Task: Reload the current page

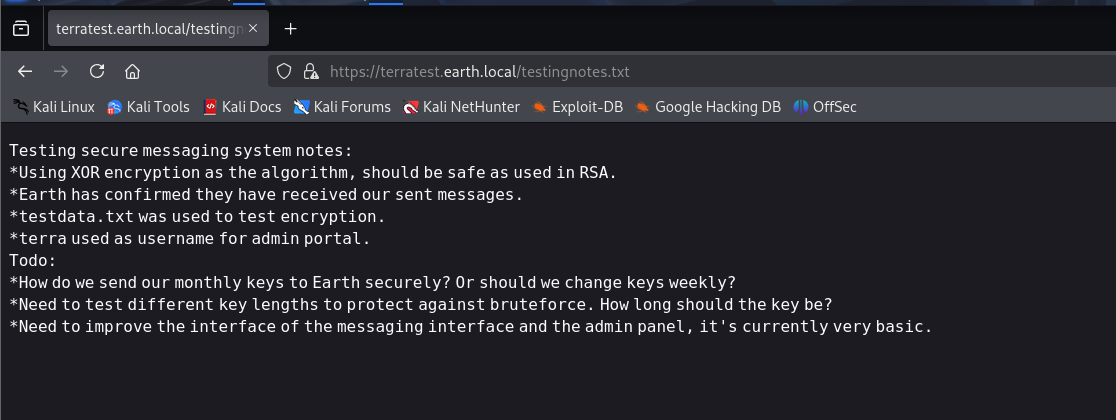Action: 97,71
